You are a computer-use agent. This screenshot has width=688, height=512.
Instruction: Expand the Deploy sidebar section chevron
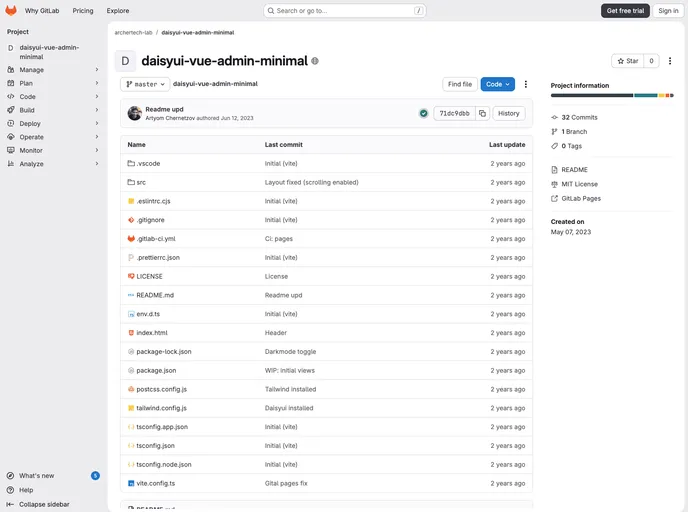click(97, 123)
